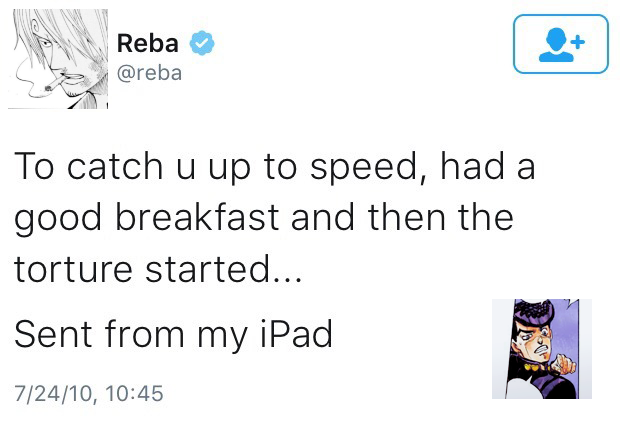Follow Reba using the add-person button
The height and width of the screenshot is (423, 620).
[x=561, y=44]
